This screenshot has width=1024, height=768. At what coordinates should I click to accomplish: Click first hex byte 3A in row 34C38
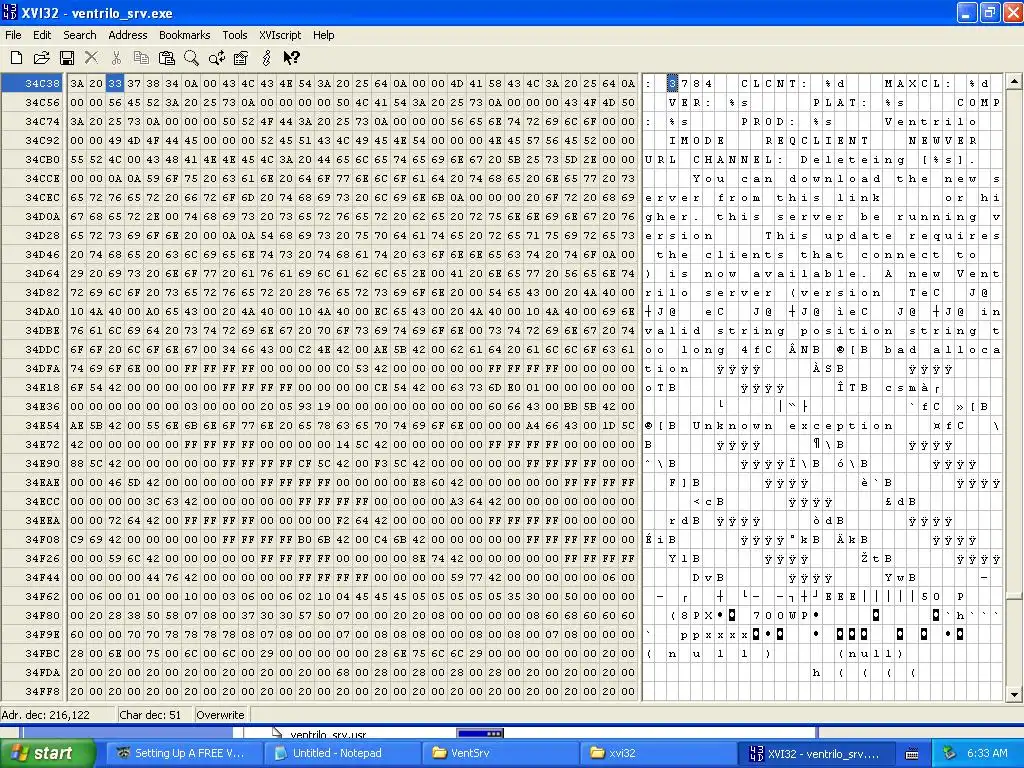pos(77,83)
